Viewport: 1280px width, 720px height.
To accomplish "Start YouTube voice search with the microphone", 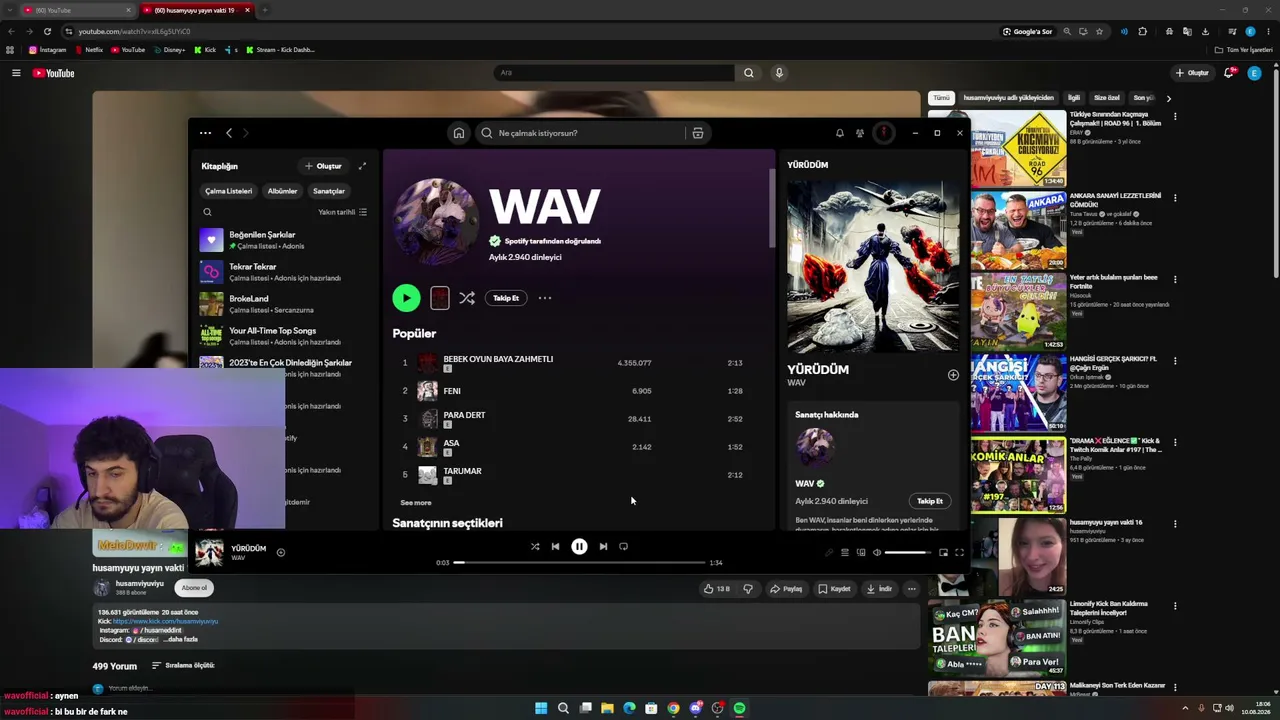I will click(x=779, y=73).
